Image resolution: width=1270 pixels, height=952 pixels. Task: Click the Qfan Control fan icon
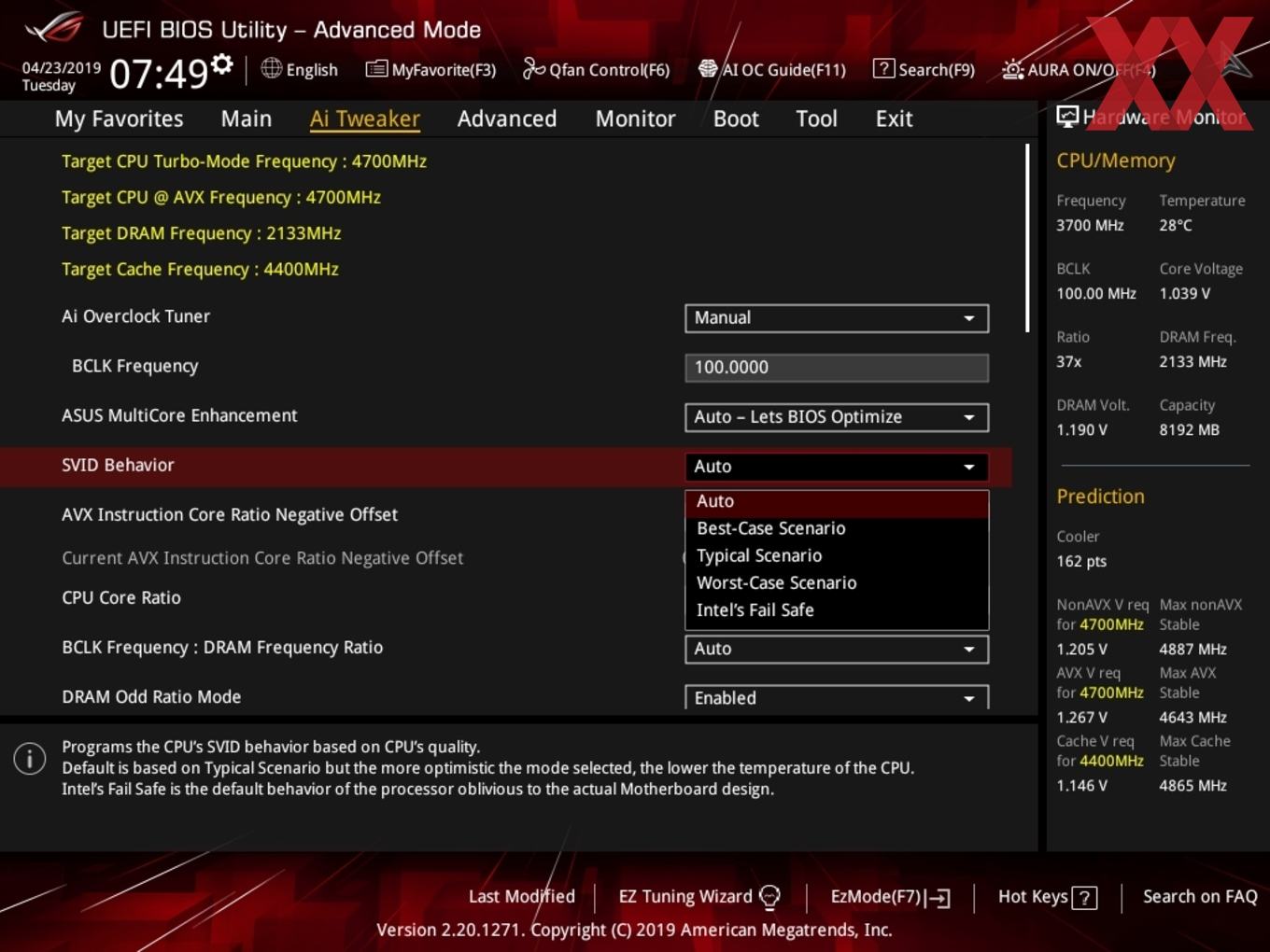[533, 68]
